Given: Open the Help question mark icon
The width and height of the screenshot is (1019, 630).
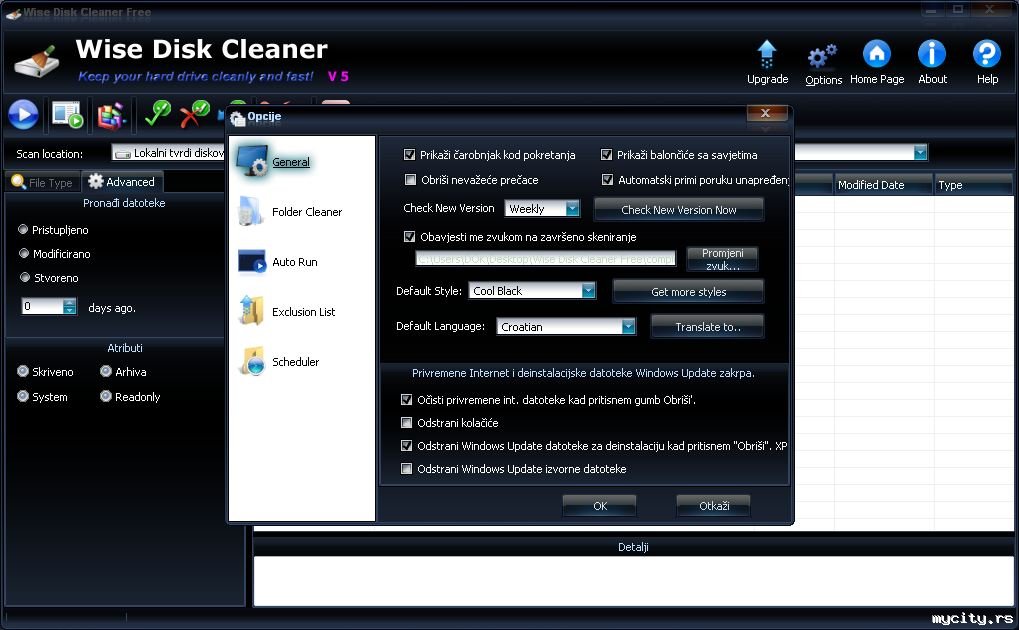Looking at the screenshot, I should (987, 53).
